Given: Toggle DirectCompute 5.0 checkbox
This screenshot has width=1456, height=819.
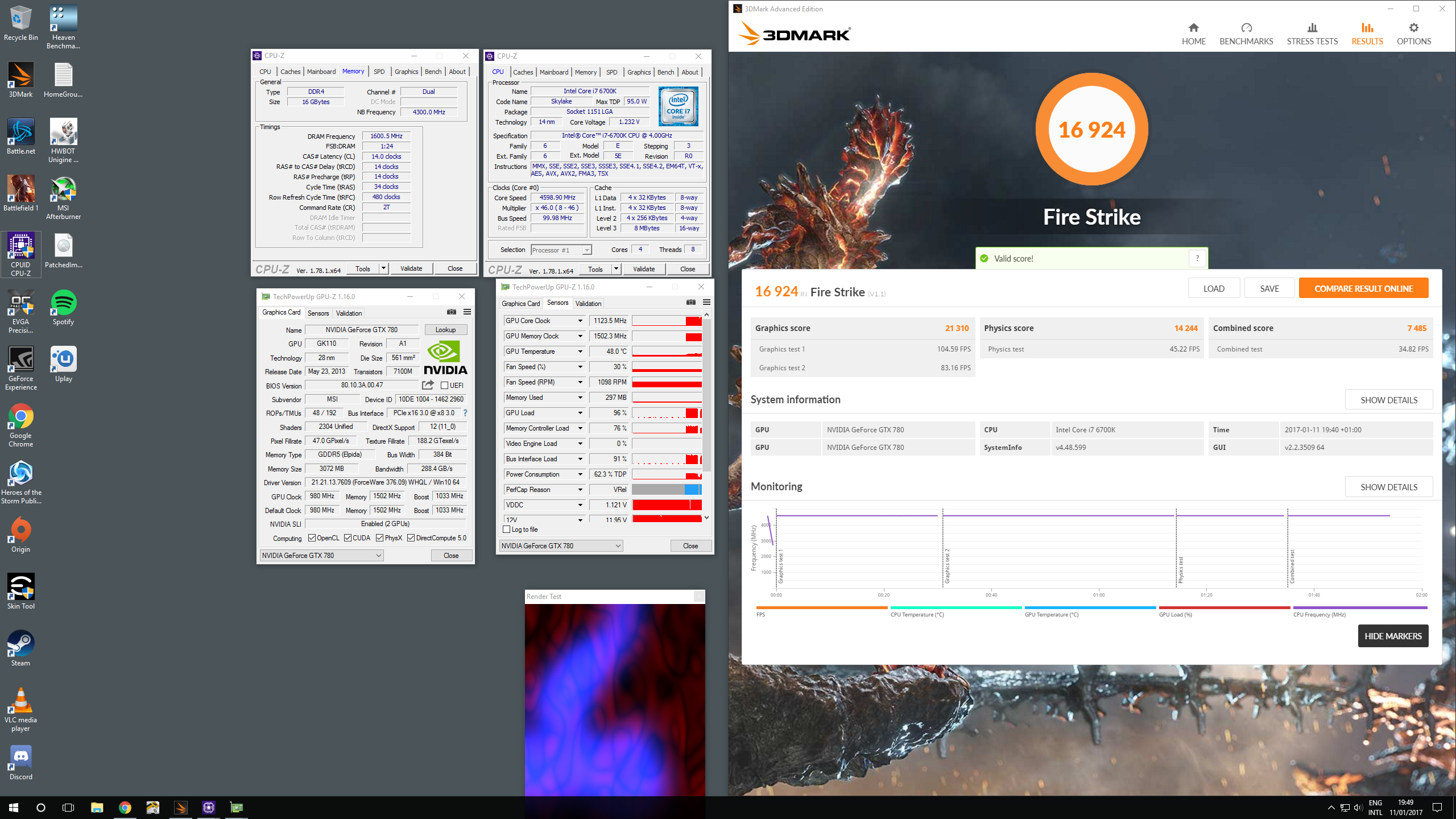Looking at the screenshot, I should [411, 538].
